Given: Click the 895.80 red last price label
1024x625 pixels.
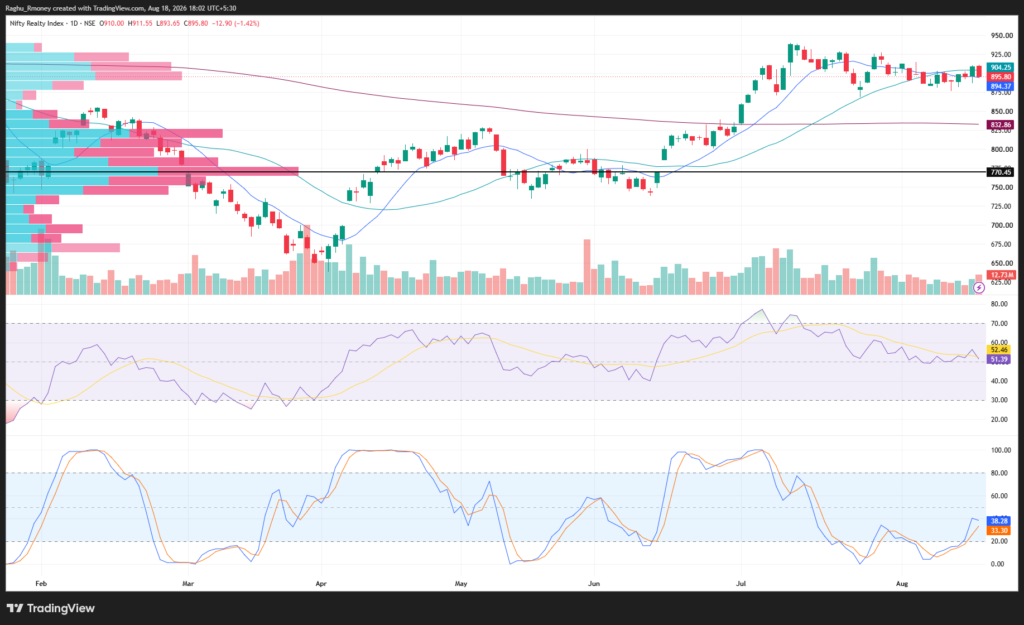Looking at the screenshot, I should pos(1000,77).
